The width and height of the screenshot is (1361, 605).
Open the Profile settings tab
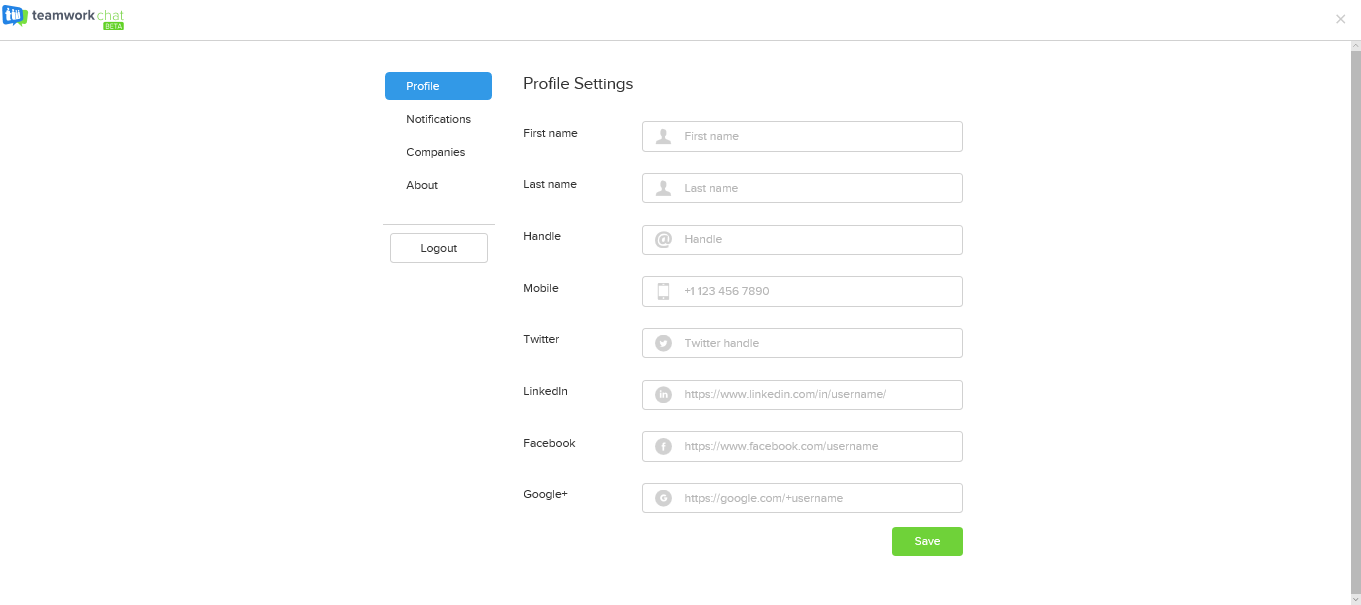[x=438, y=86]
